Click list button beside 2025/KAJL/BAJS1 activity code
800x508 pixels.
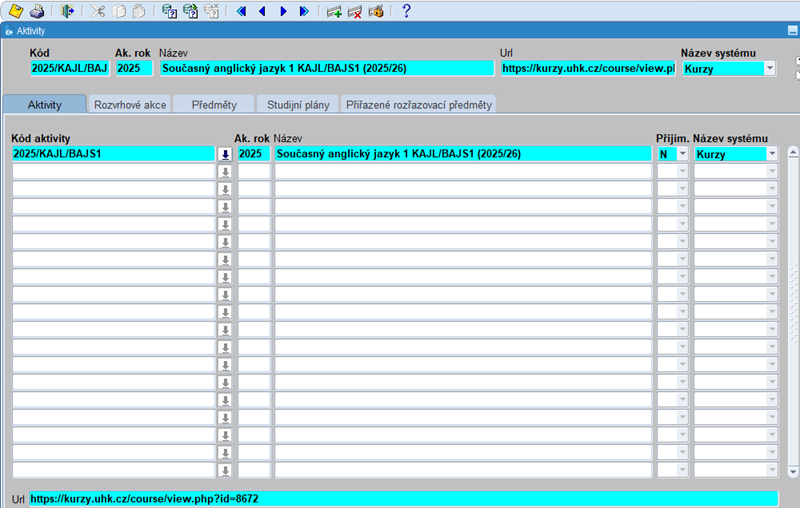(225, 154)
